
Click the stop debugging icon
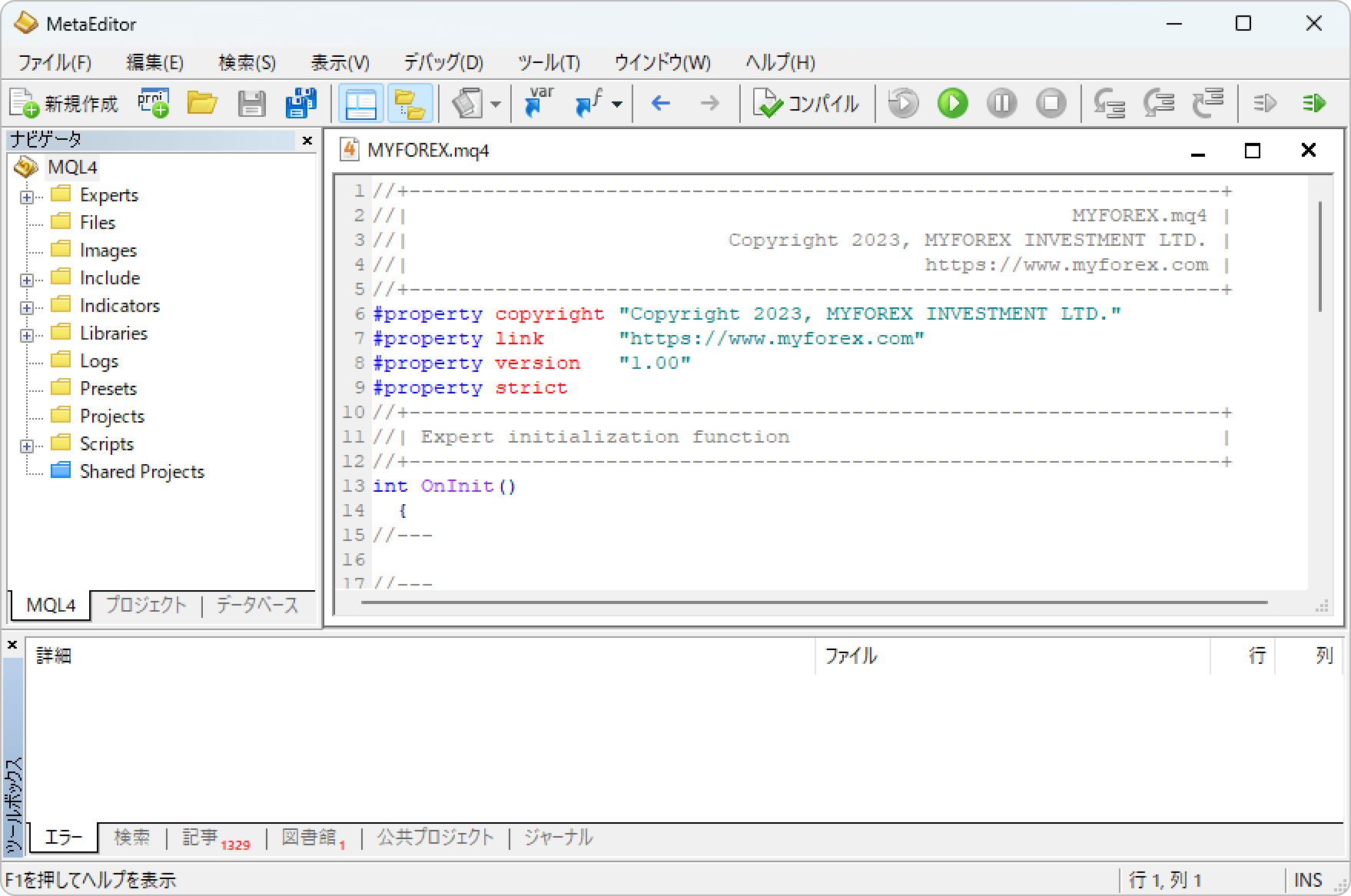(1051, 103)
